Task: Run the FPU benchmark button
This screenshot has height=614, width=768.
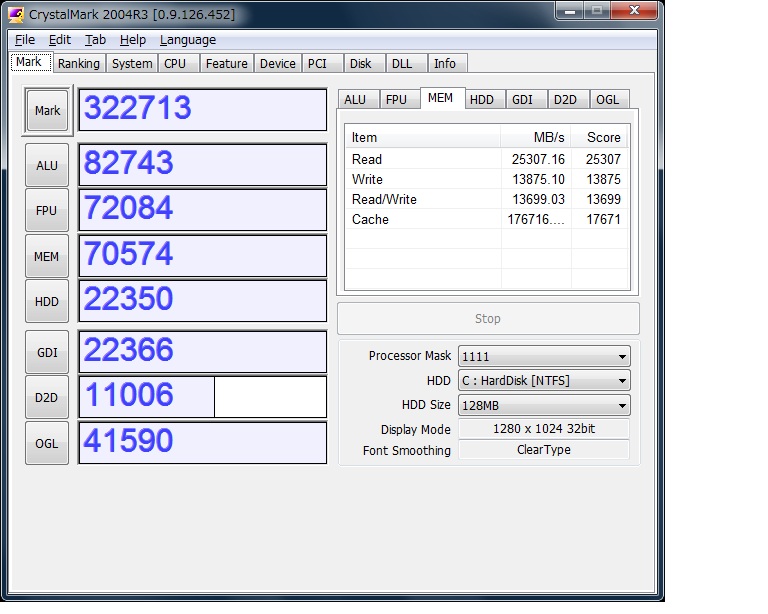Action: coord(47,211)
